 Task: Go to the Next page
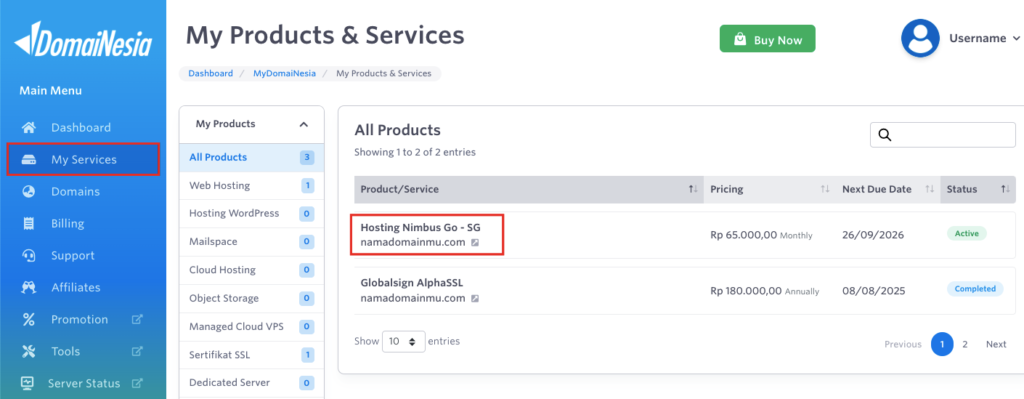(x=997, y=344)
